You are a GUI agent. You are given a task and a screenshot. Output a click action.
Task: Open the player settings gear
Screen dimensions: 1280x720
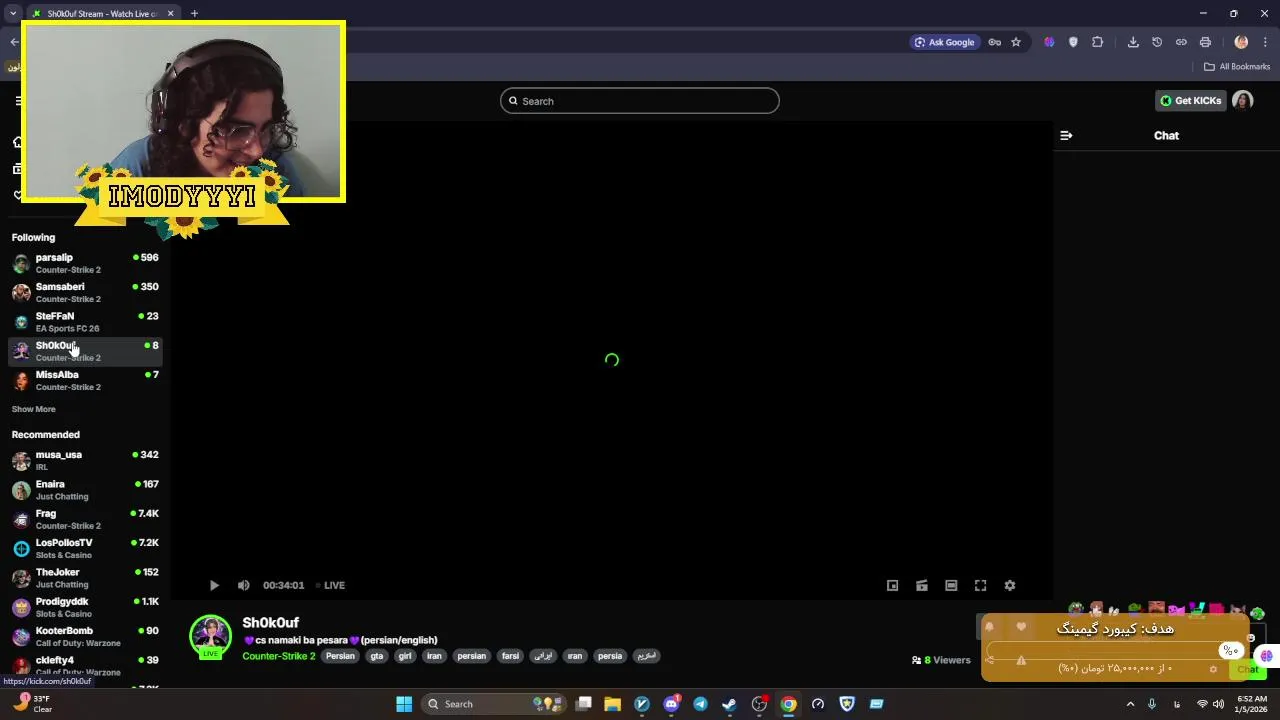click(x=1010, y=585)
